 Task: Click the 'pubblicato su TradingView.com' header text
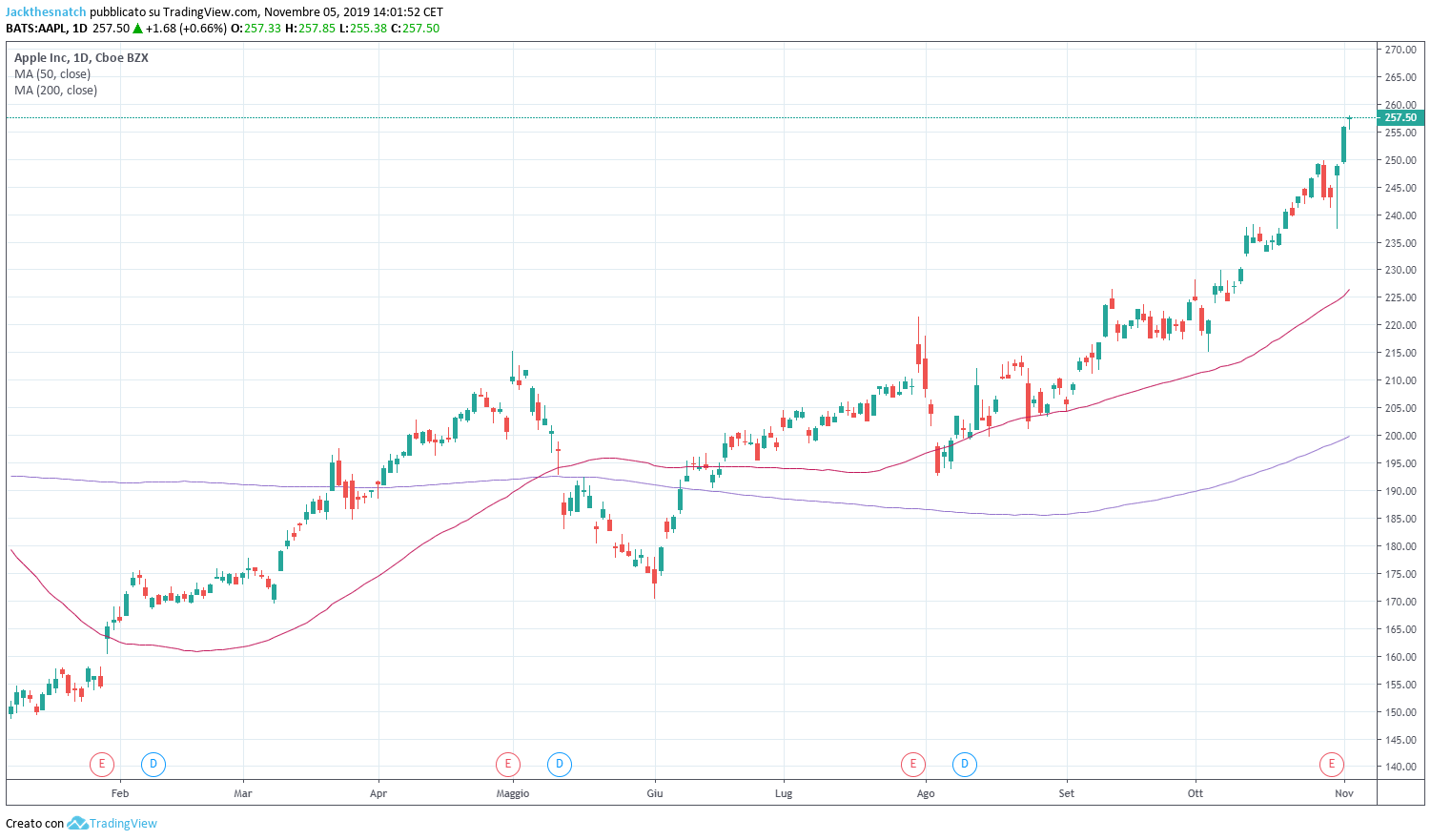(174, 12)
